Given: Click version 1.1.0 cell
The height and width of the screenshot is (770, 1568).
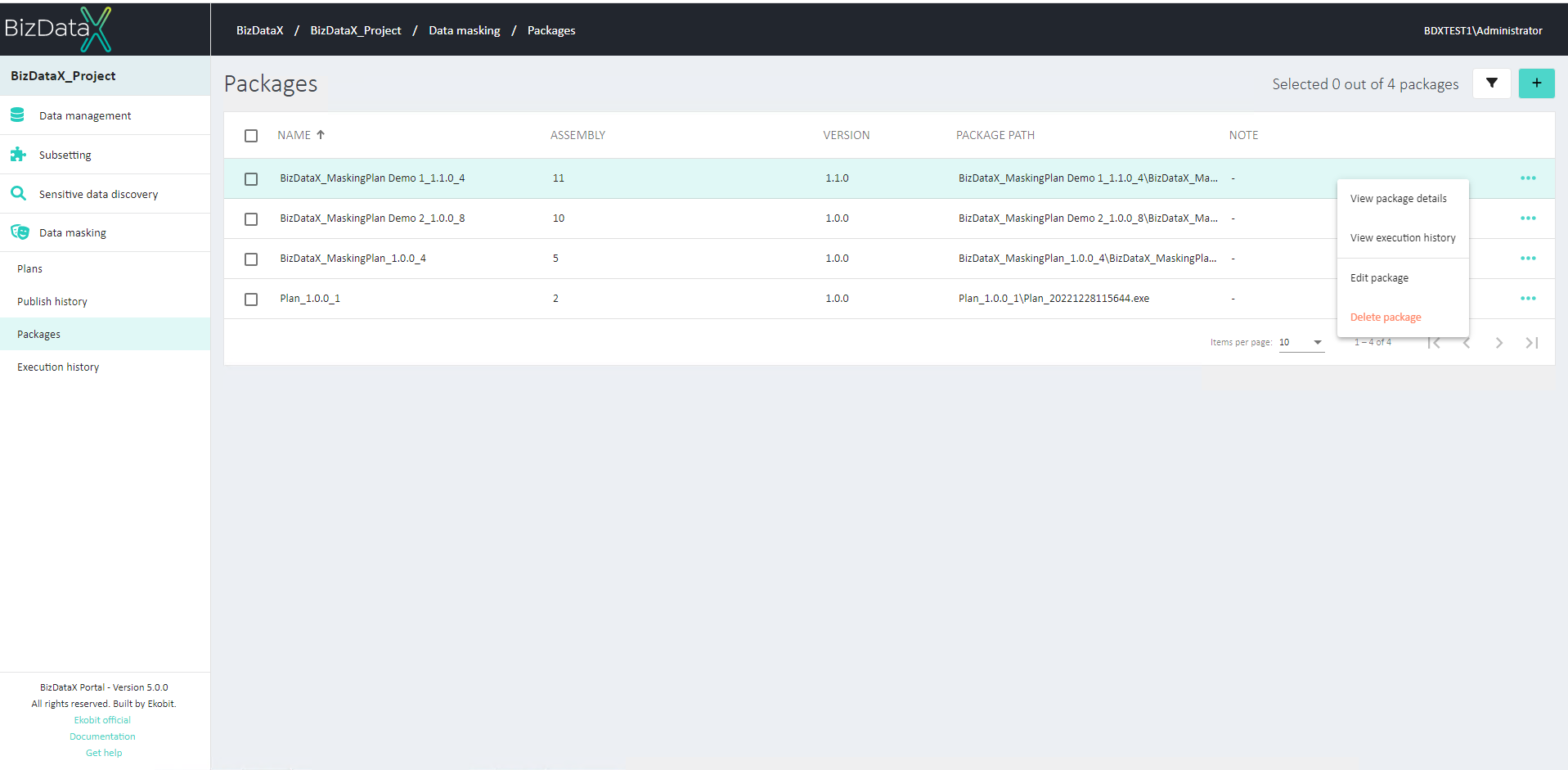Looking at the screenshot, I should click(x=837, y=178).
